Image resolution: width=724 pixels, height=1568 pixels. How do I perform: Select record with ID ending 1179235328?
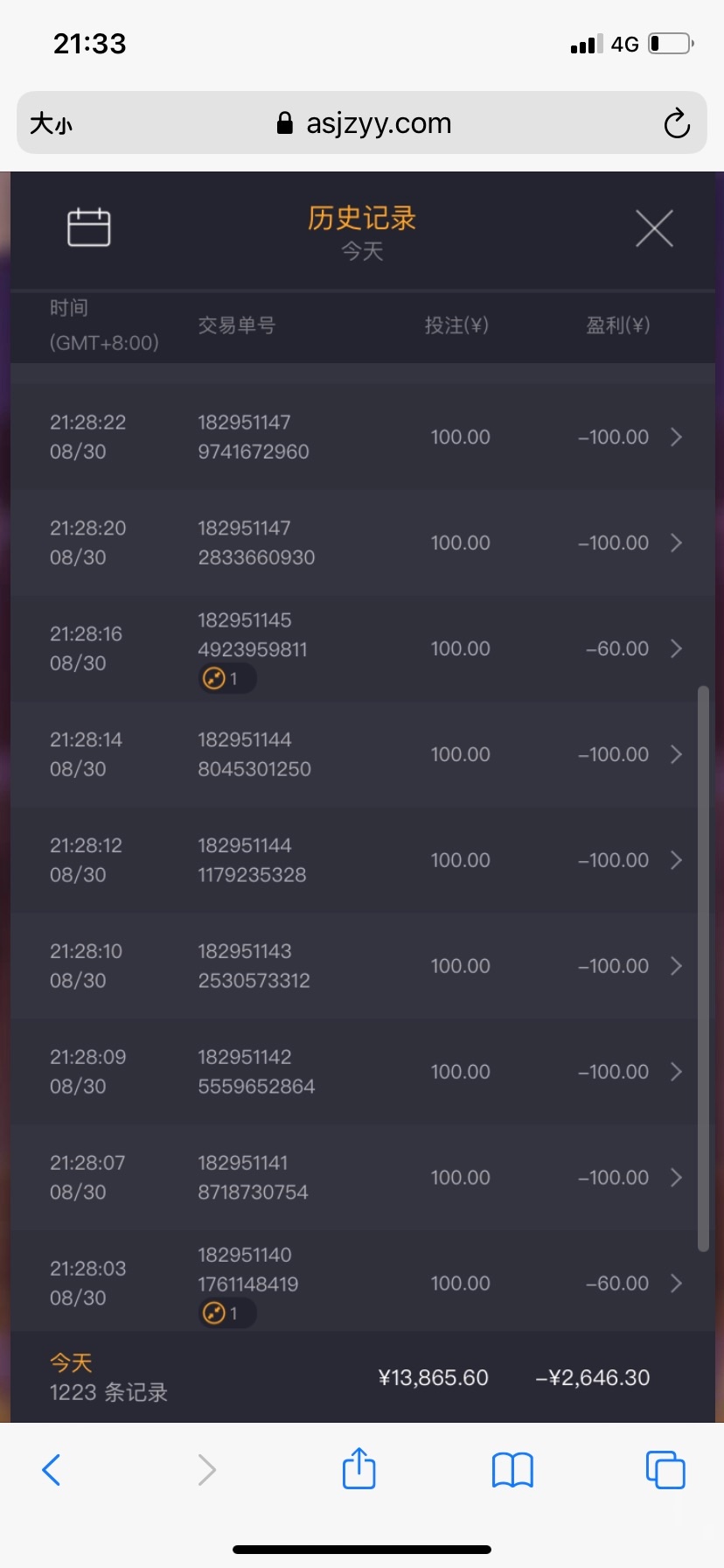(x=252, y=860)
